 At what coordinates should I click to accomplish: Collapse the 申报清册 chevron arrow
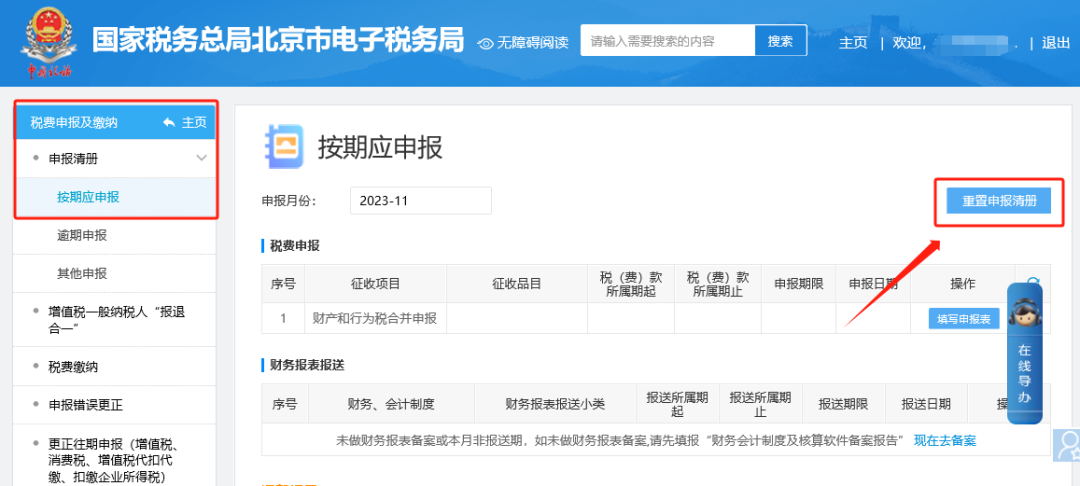click(201, 158)
